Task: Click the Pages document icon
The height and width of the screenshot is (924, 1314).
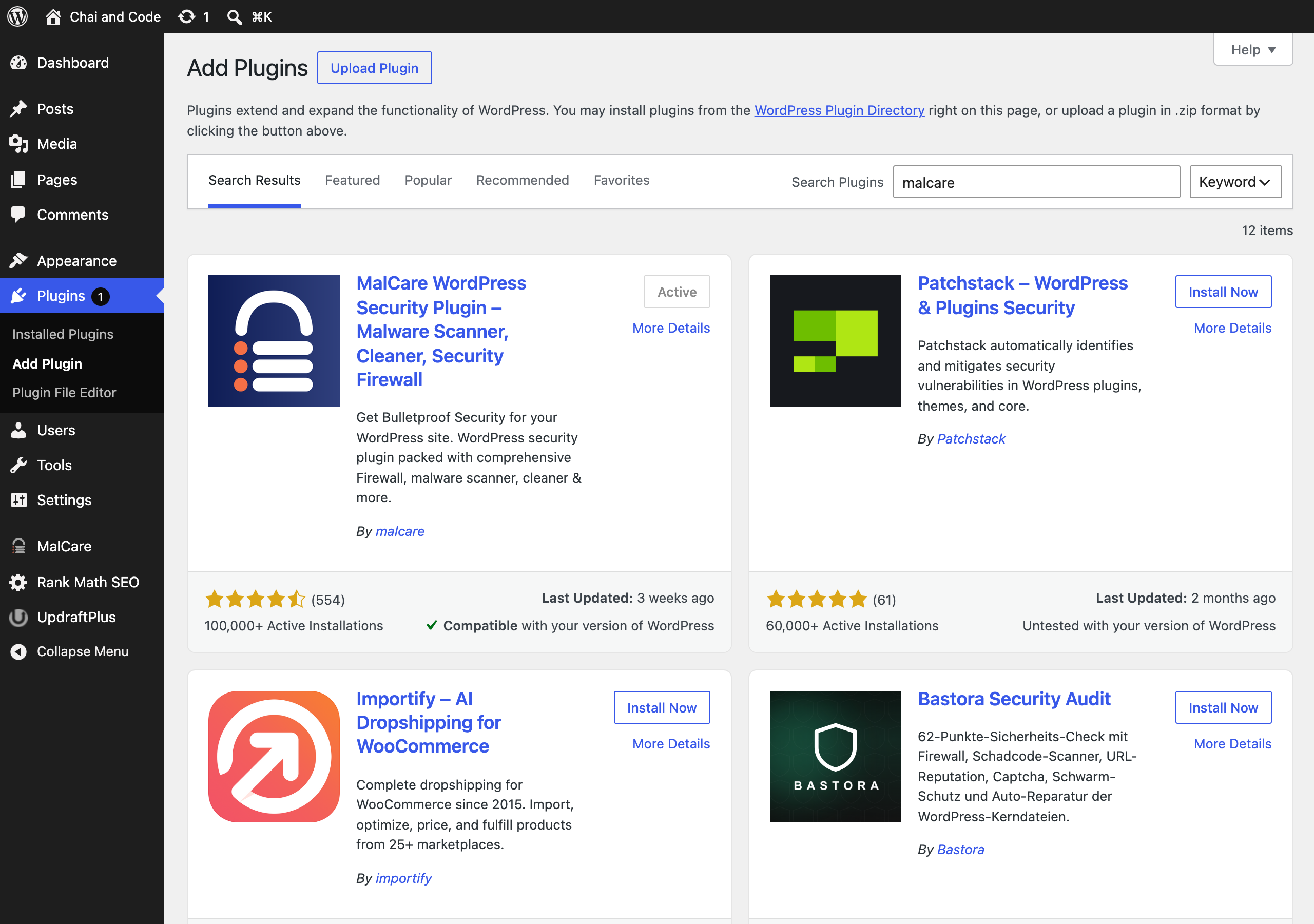Action: point(19,179)
